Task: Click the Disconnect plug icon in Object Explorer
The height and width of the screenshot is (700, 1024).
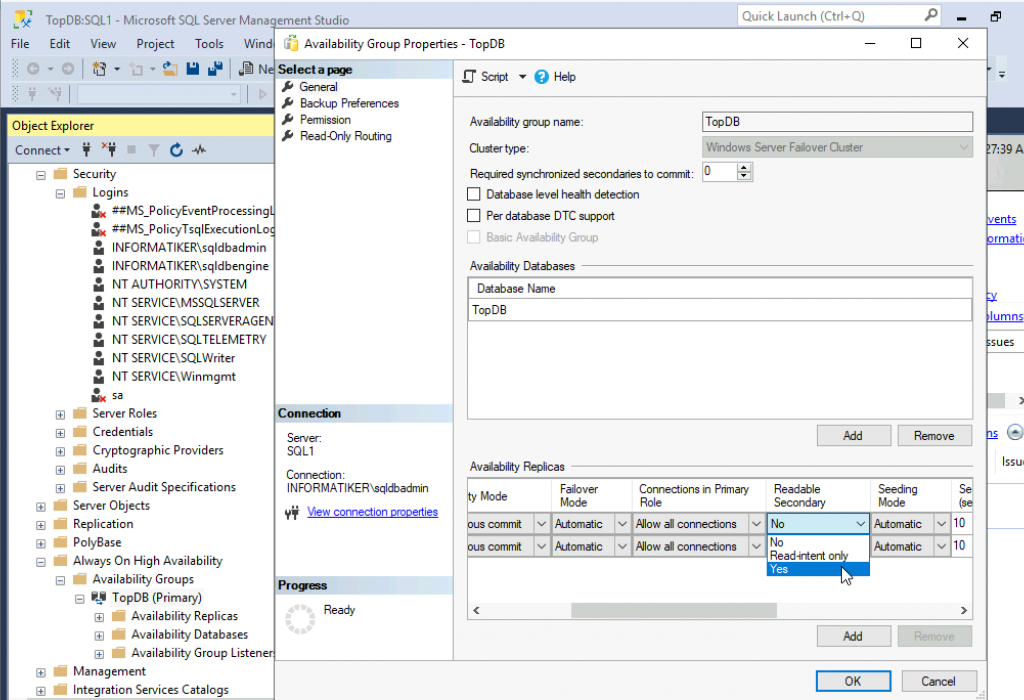Action: click(109, 150)
